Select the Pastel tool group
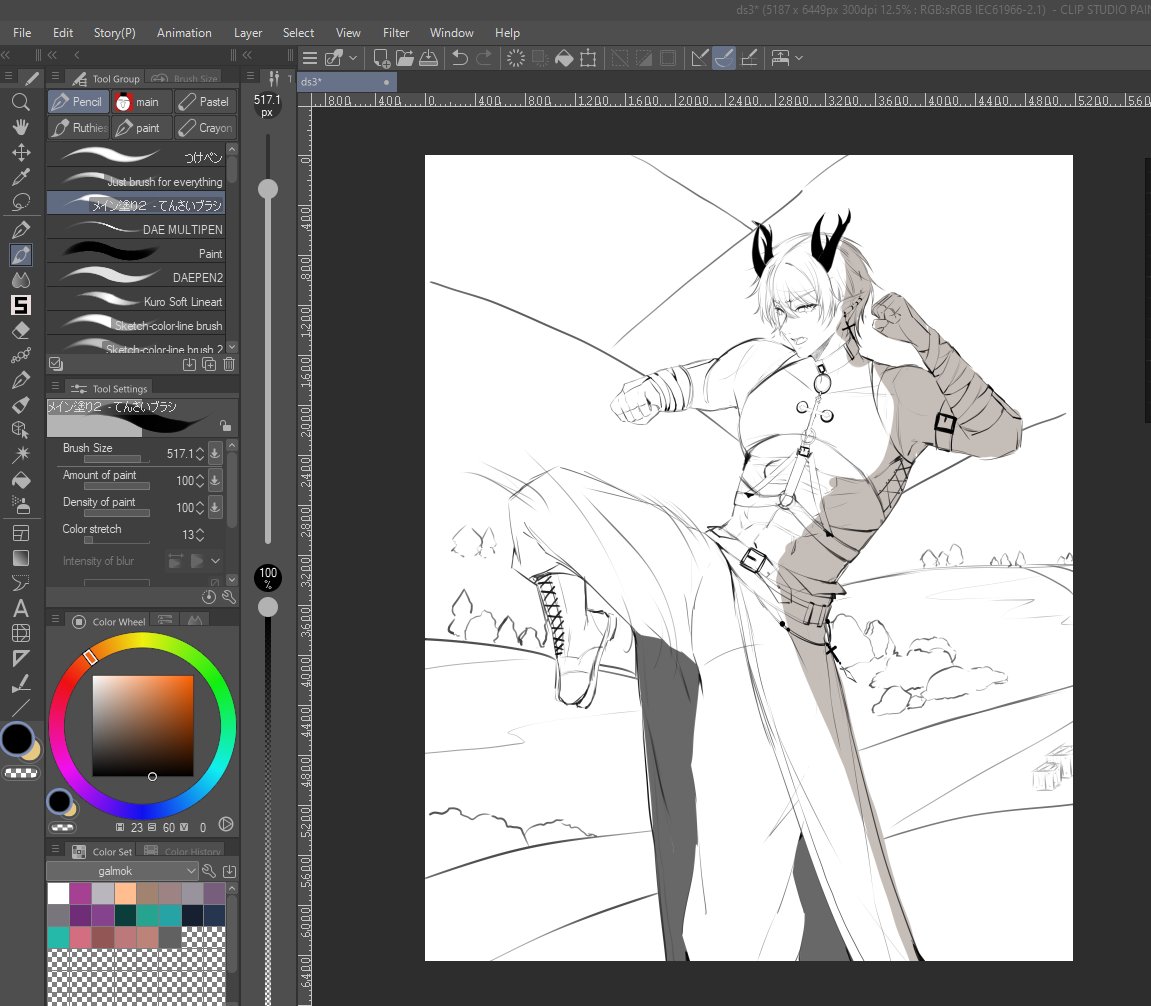1151x1006 pixels. pos(206,102)
